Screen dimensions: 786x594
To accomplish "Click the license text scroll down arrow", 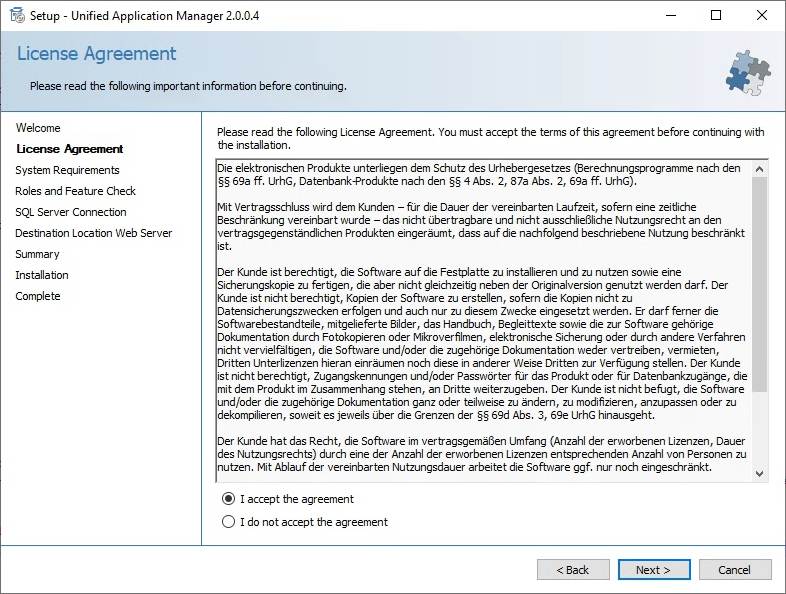I will 759,474.
